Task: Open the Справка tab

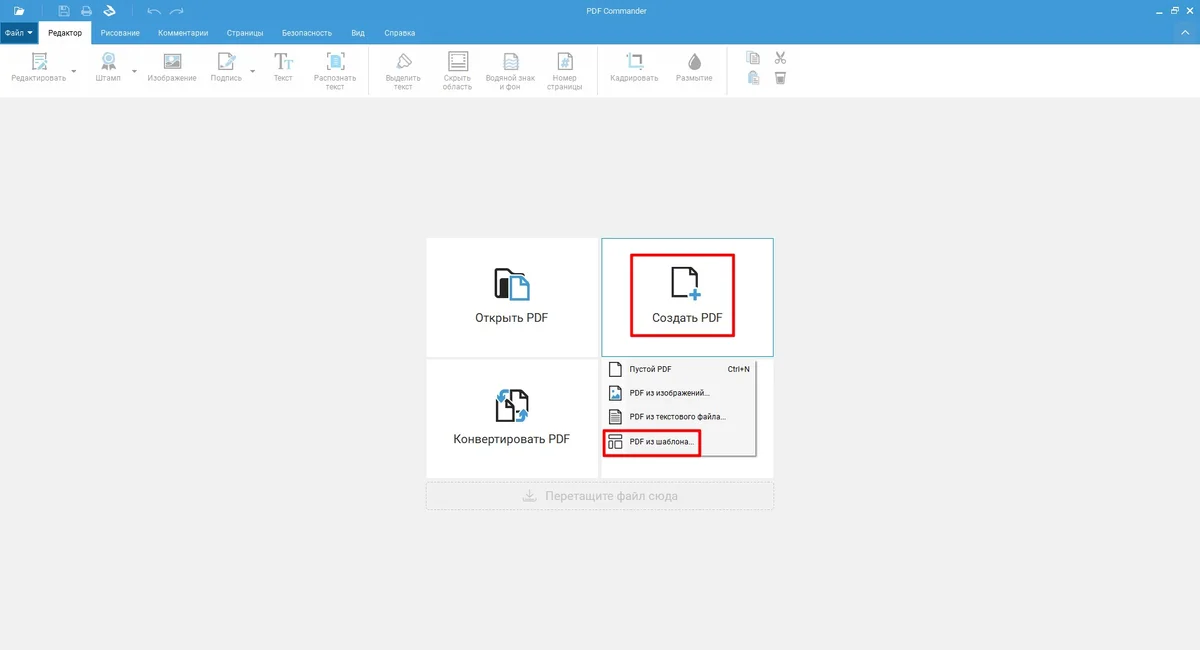Action: tap(400, 33)
